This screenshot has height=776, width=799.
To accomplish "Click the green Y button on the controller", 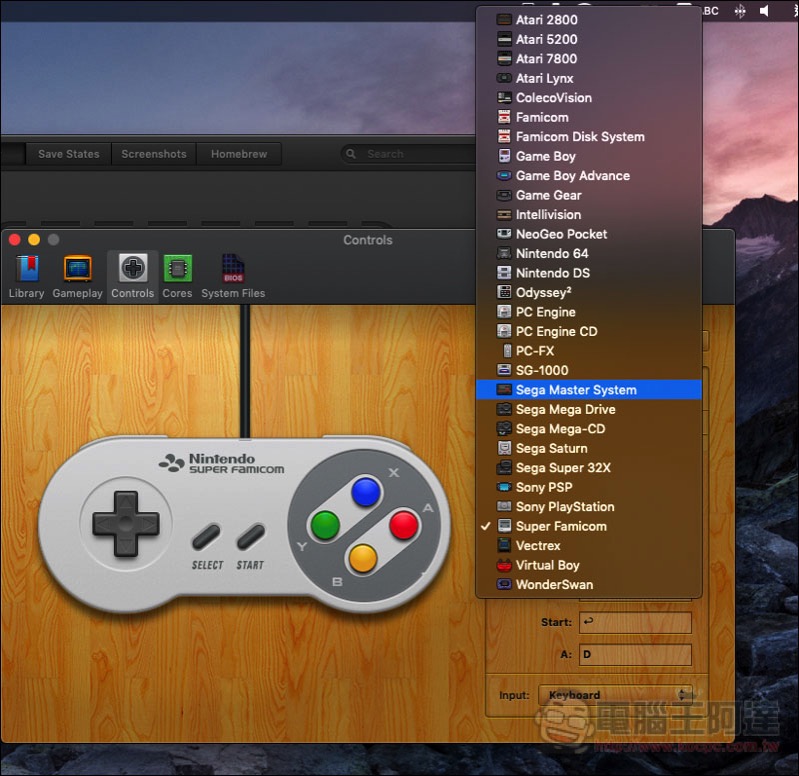I will tap(325, 525).
